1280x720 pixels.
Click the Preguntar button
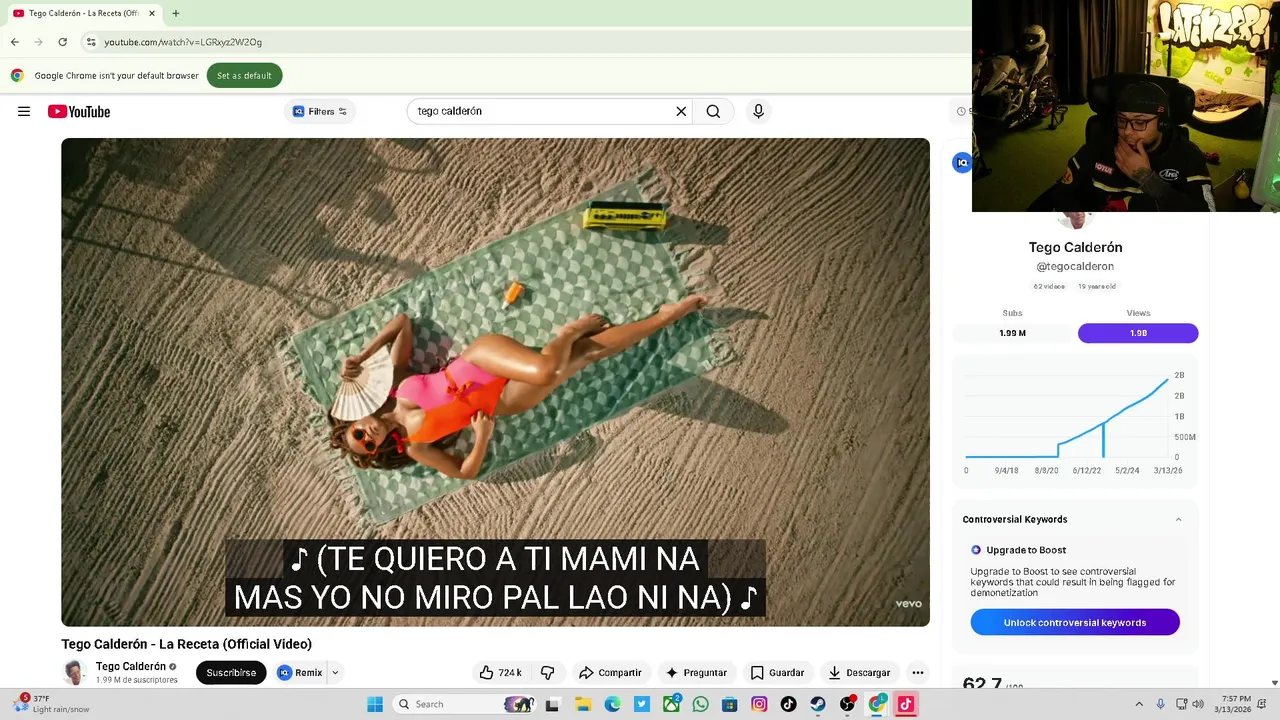click(x=696, y=673)
